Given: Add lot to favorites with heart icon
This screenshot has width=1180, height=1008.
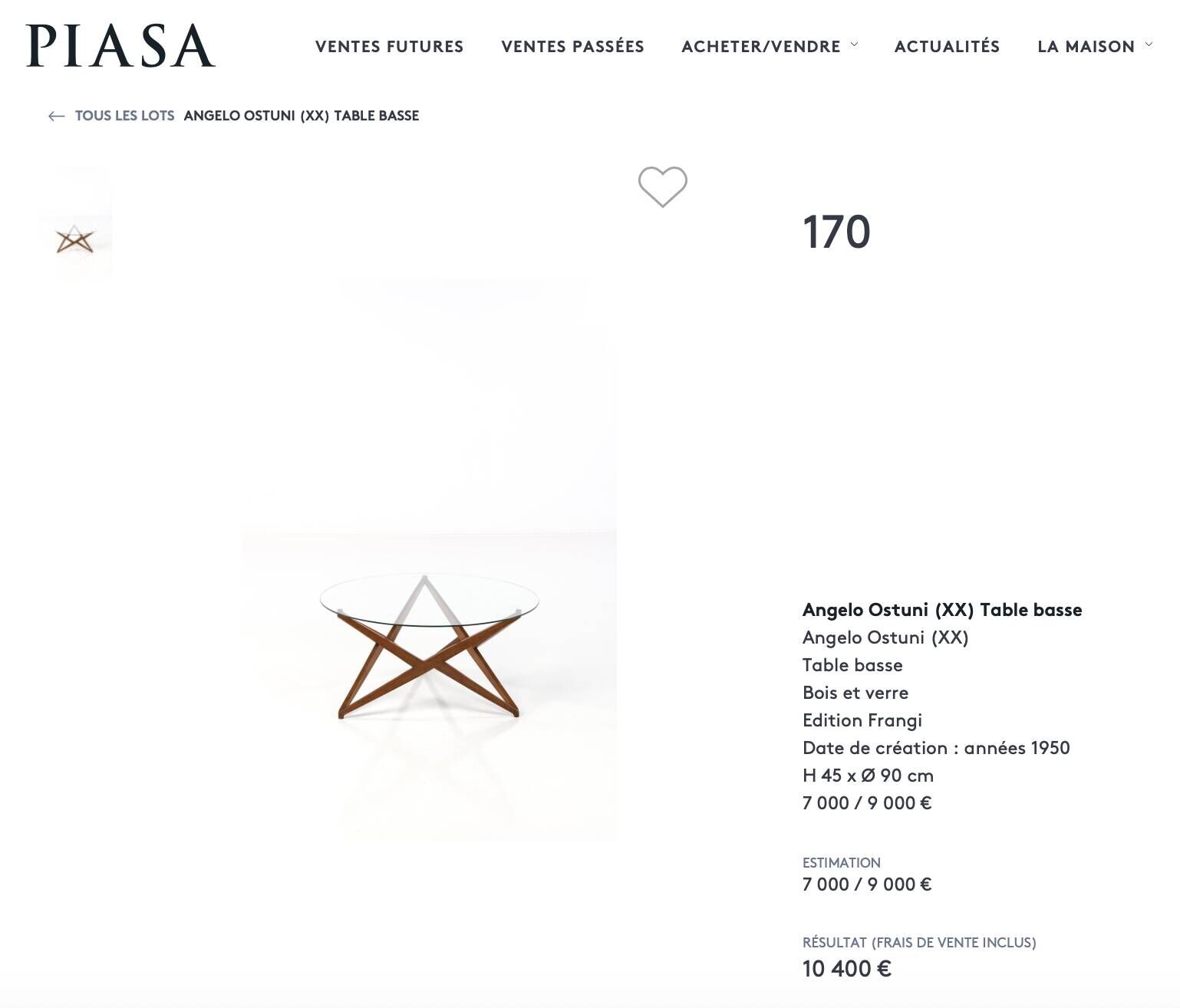Looking at the screenshot, I should [663, 186].
